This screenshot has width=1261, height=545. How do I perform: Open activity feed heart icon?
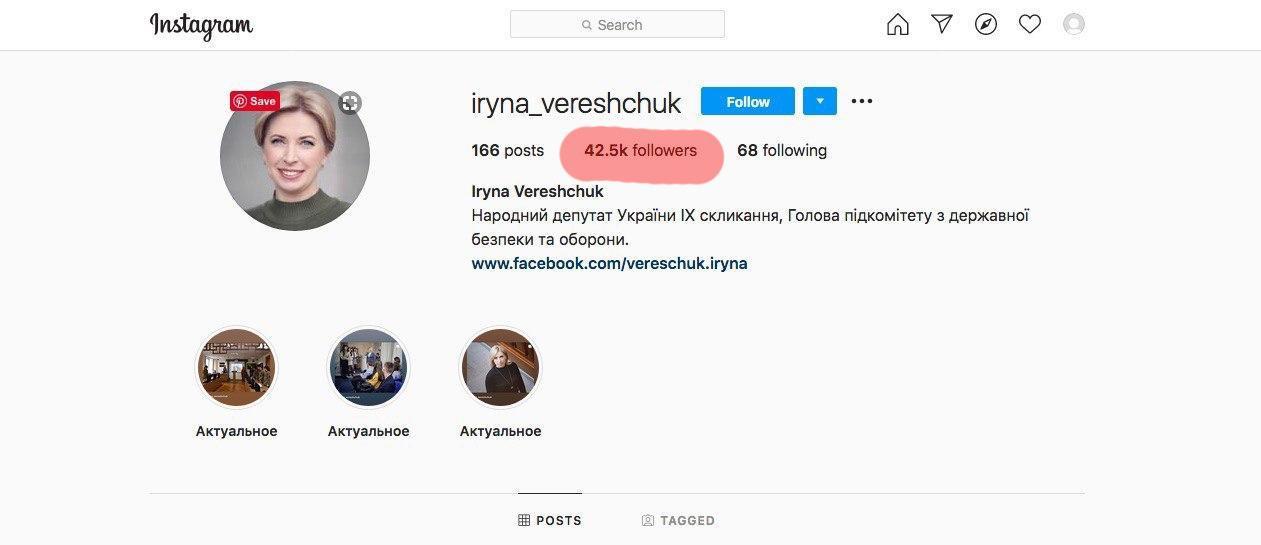pyautogui.click(x=1030, y=25)
